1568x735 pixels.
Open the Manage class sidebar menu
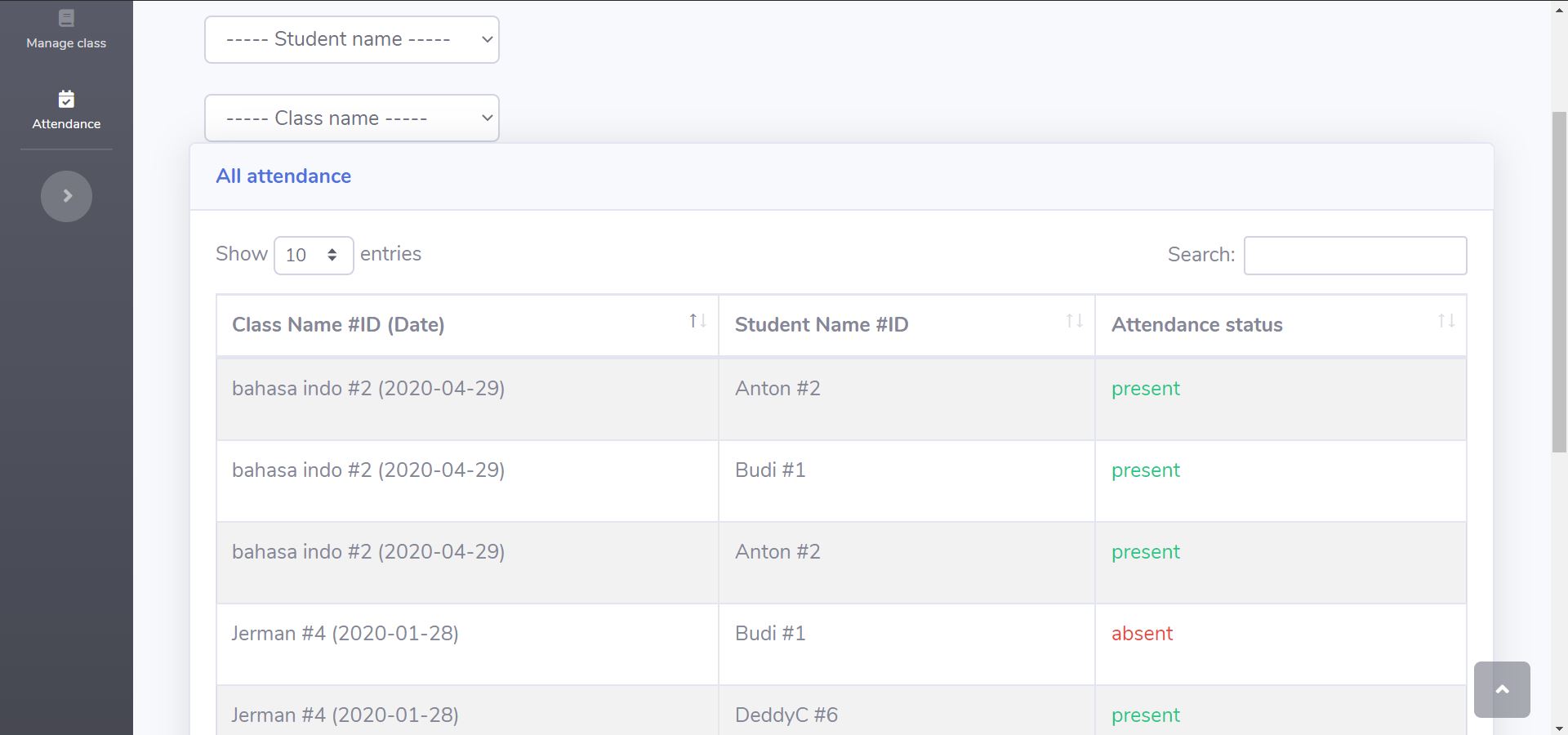[66, 42]
